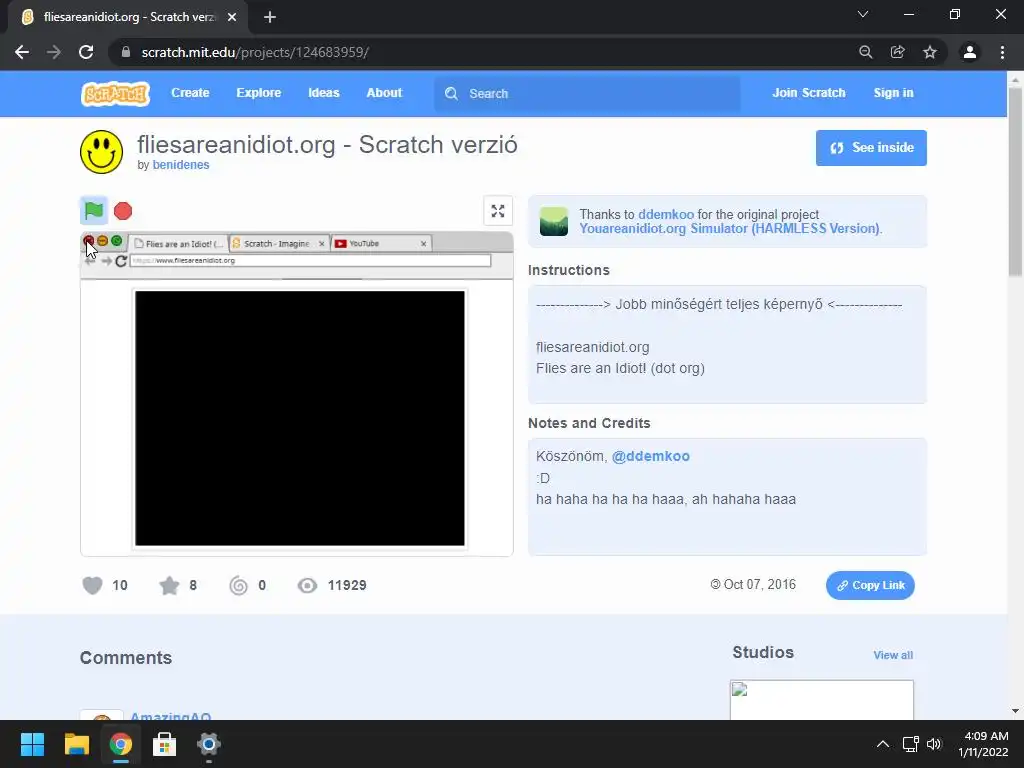Close the simulated YouTube tab

point(424,244)
